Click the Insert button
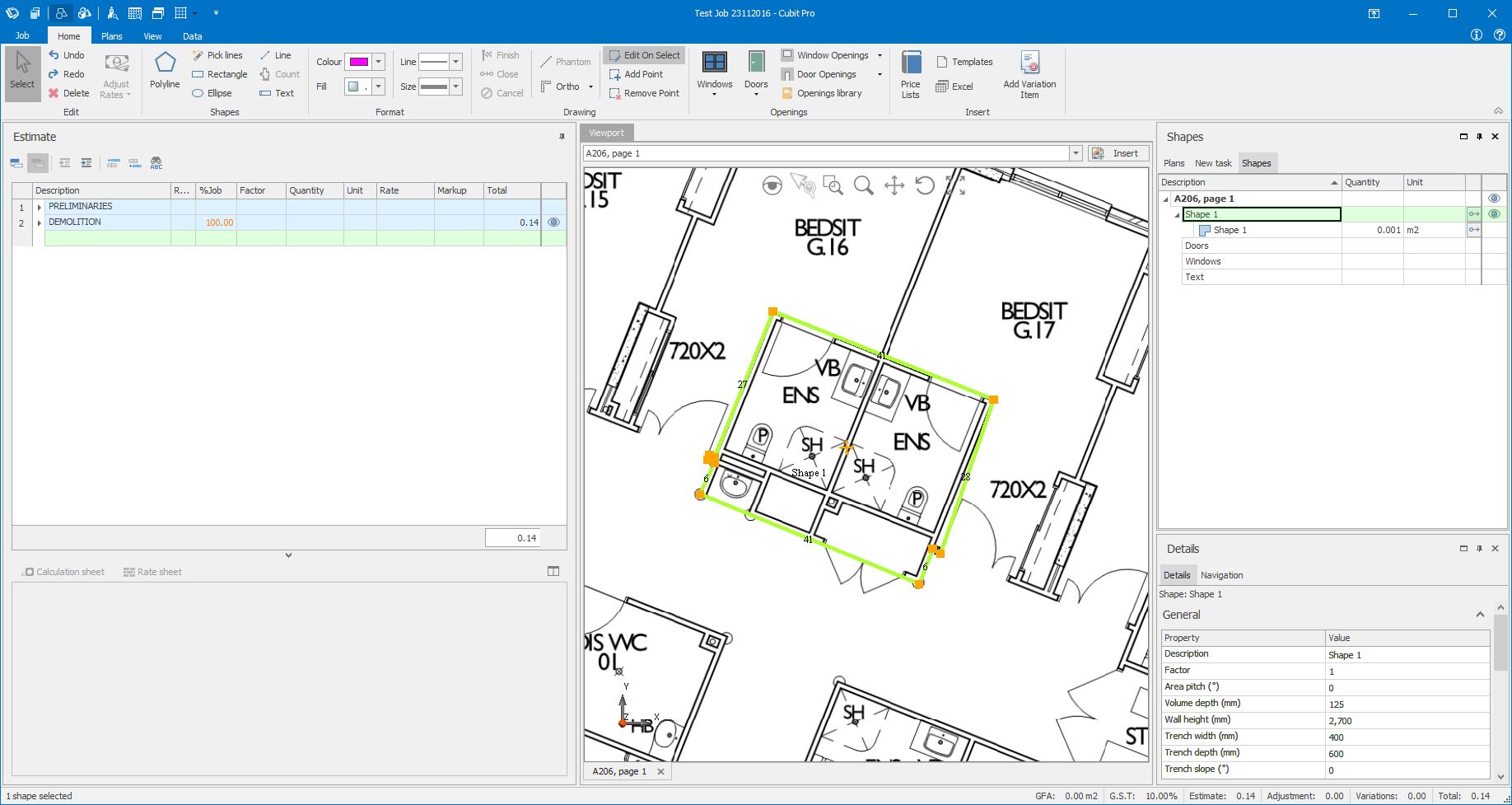Viewport: 1512px width, 805px height. (1118, 153)
